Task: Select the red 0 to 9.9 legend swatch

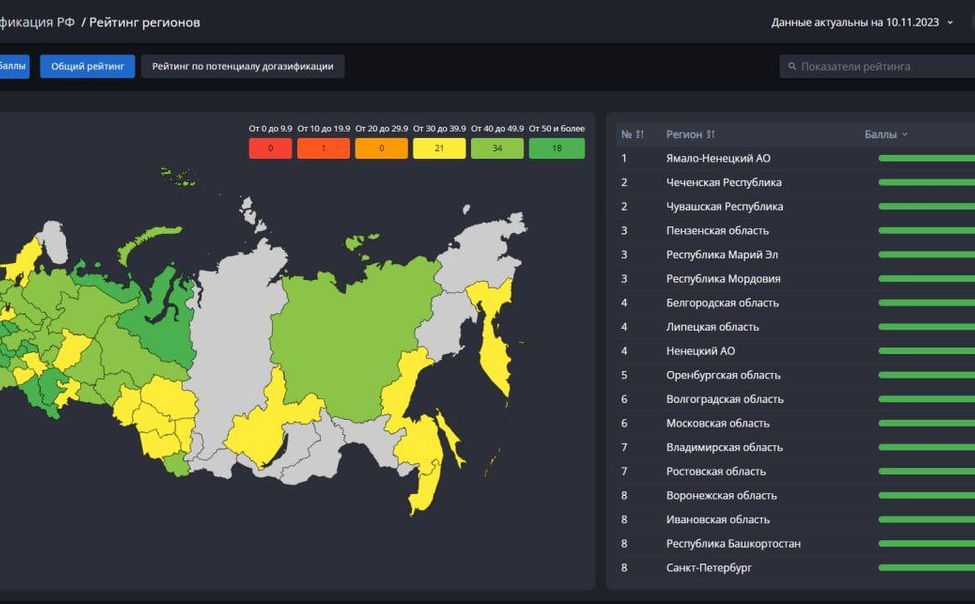Action: click(270, 149)
